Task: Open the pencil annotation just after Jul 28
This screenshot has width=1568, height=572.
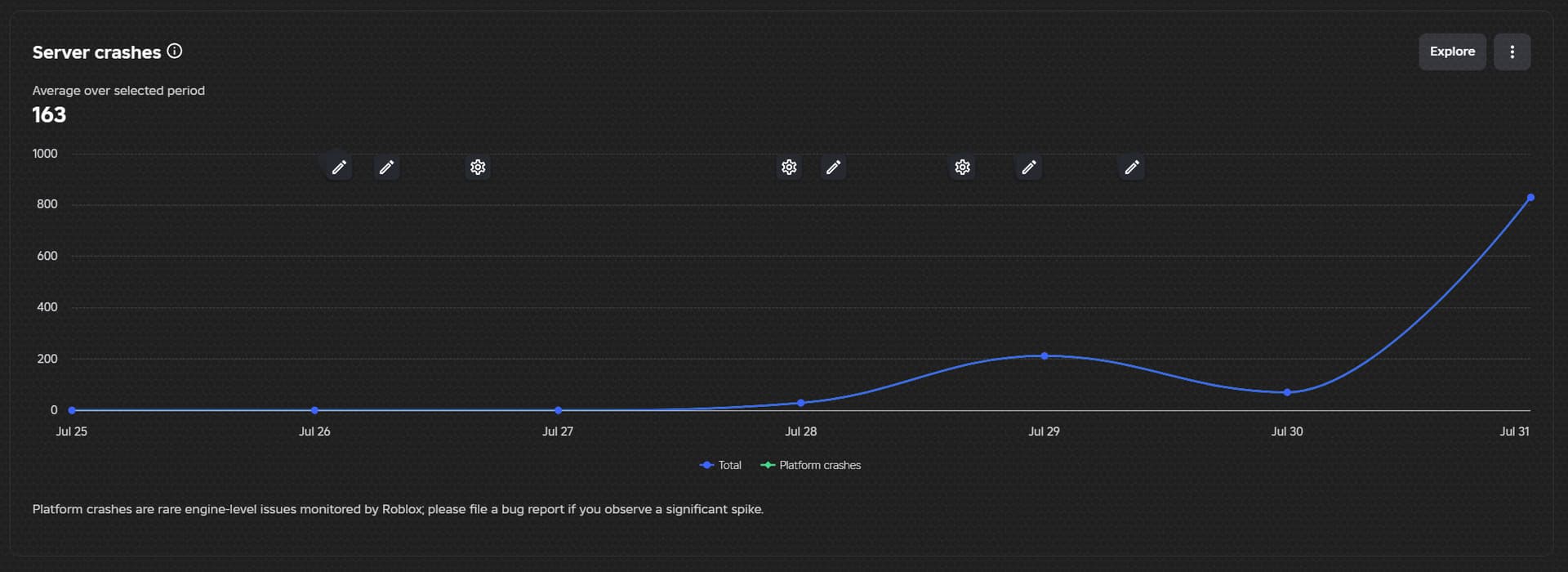Action: tap(833, 168)
